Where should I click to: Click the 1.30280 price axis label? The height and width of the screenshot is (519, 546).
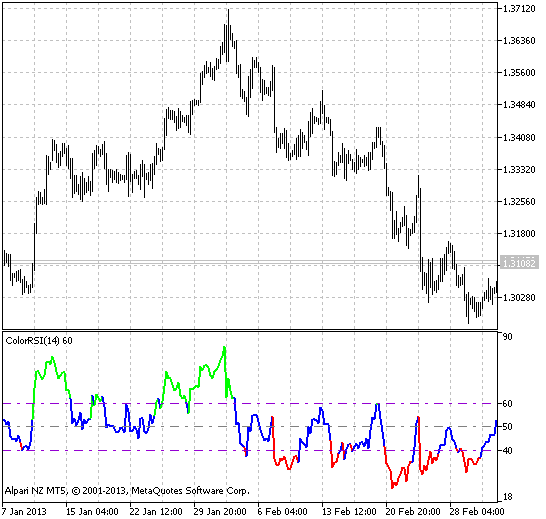(x=519, y=297)
